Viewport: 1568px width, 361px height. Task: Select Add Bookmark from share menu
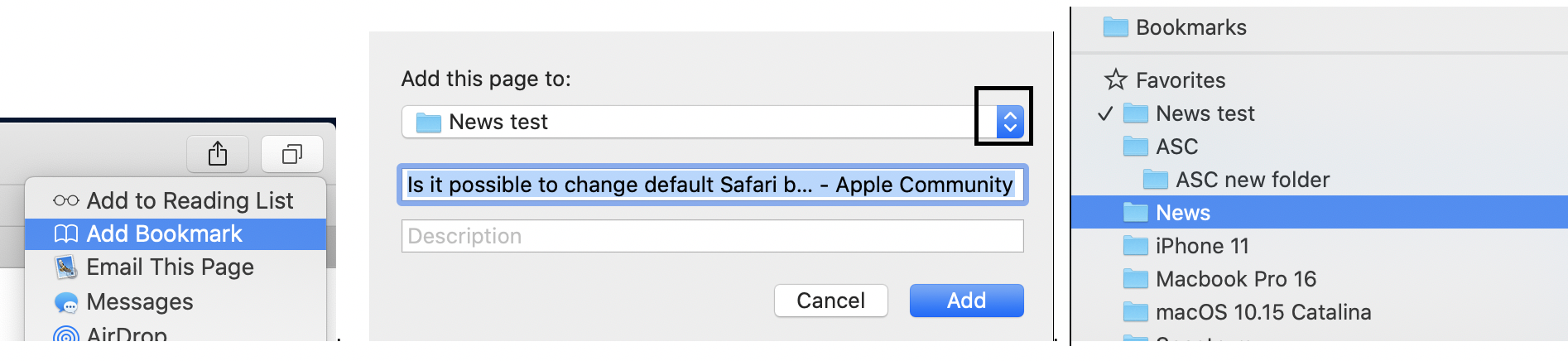tap(165, 234)
